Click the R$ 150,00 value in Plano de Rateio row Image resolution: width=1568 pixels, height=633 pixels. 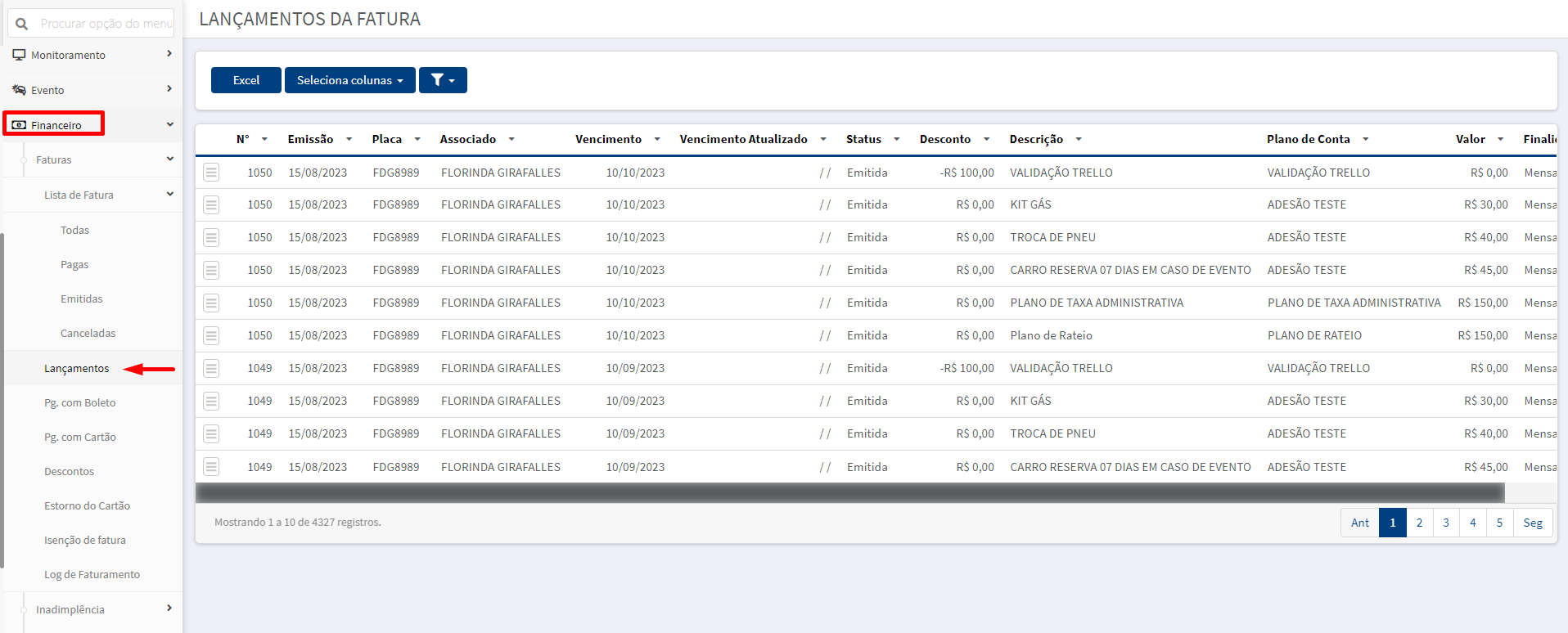click(x=1483, y=335)
